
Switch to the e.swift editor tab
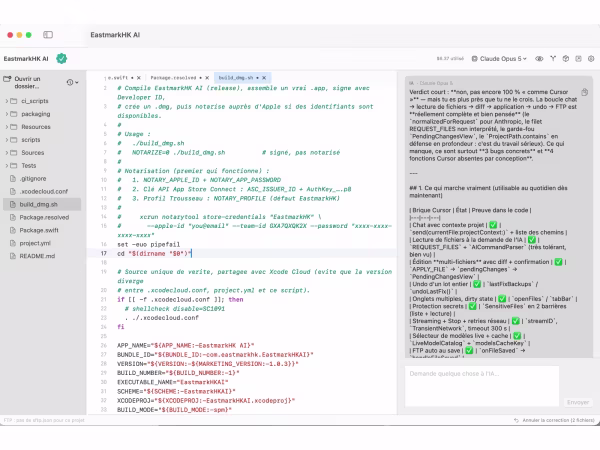coord(118,78)
